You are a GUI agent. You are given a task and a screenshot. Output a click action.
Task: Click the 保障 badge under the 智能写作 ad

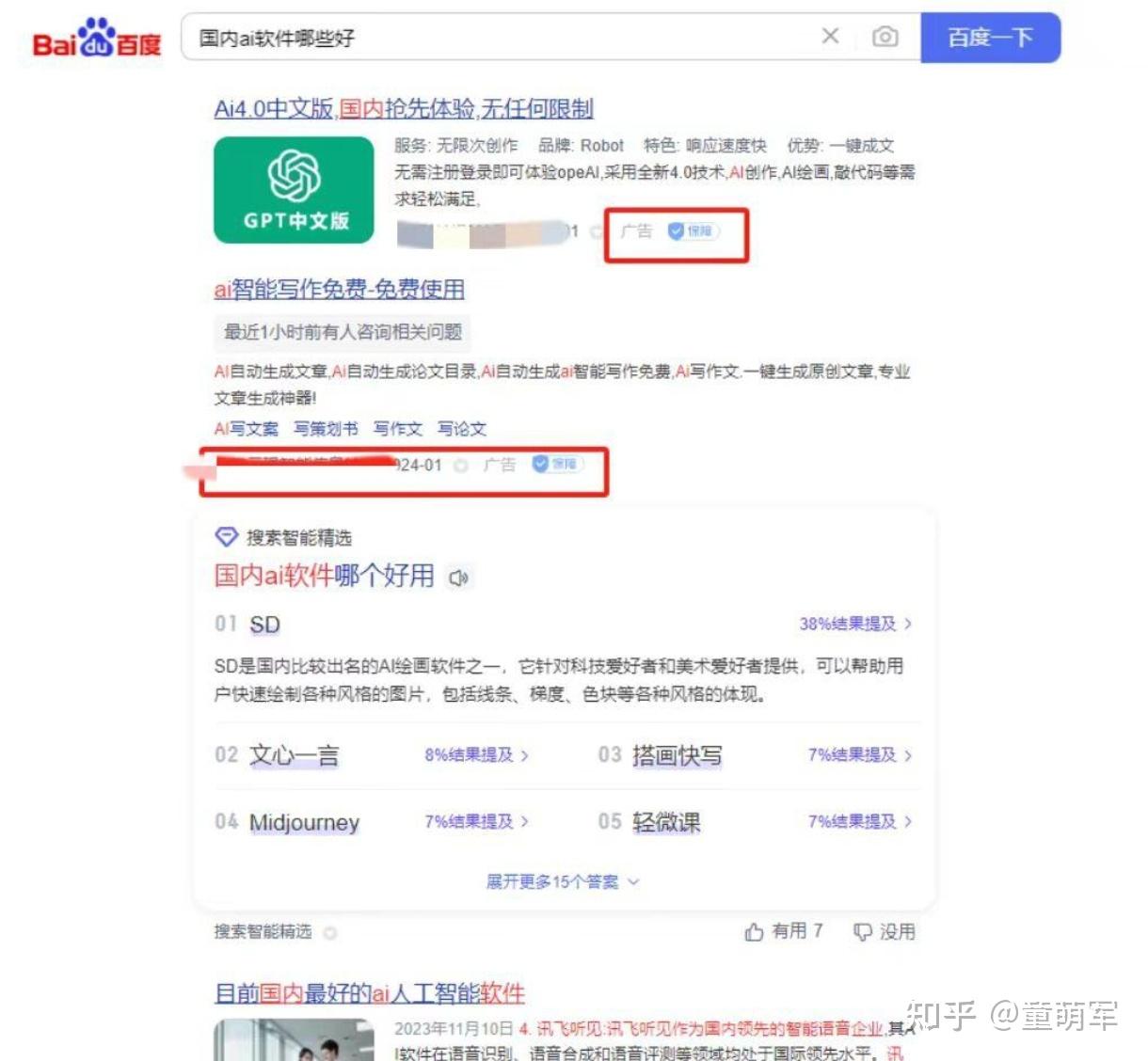tap(558, 464)
